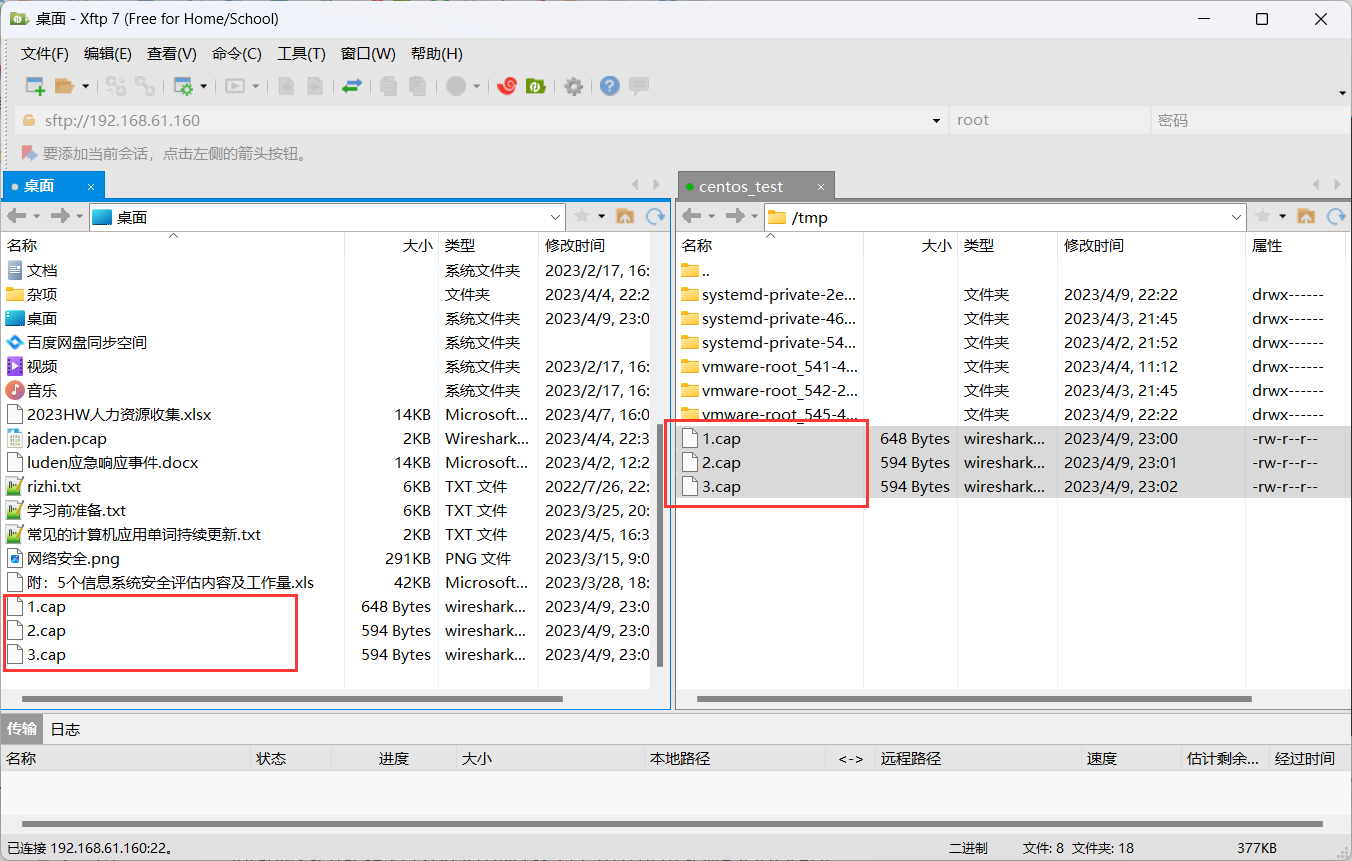Screen dimensions: 1352x861
Task: Click the open folder icon in toolbar
Action: [x=65, y=86]
